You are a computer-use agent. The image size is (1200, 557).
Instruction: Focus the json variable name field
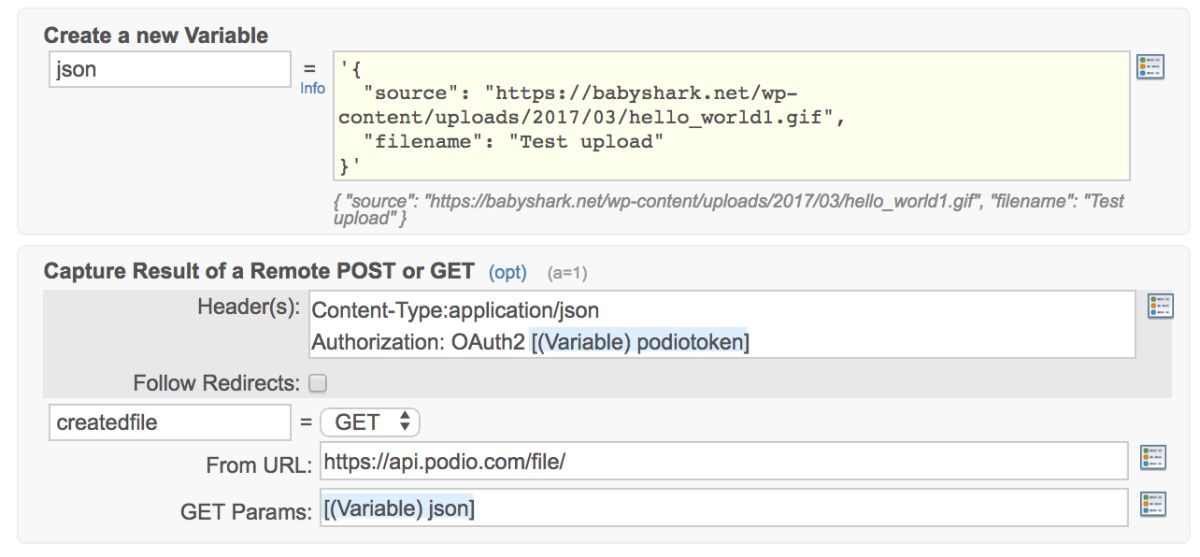[170, 70]
